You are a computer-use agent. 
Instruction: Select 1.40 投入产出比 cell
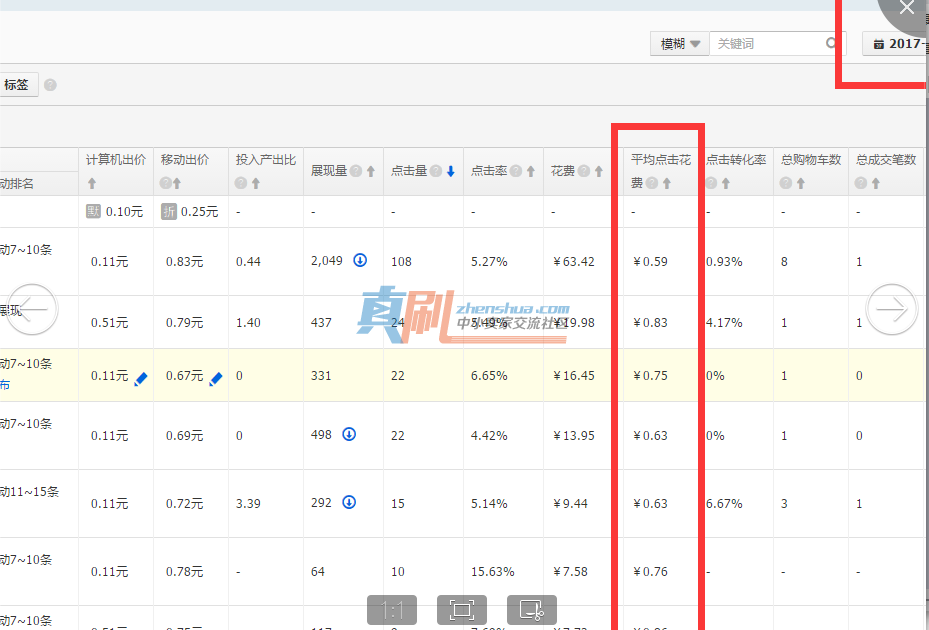click(x=248, y=322)
